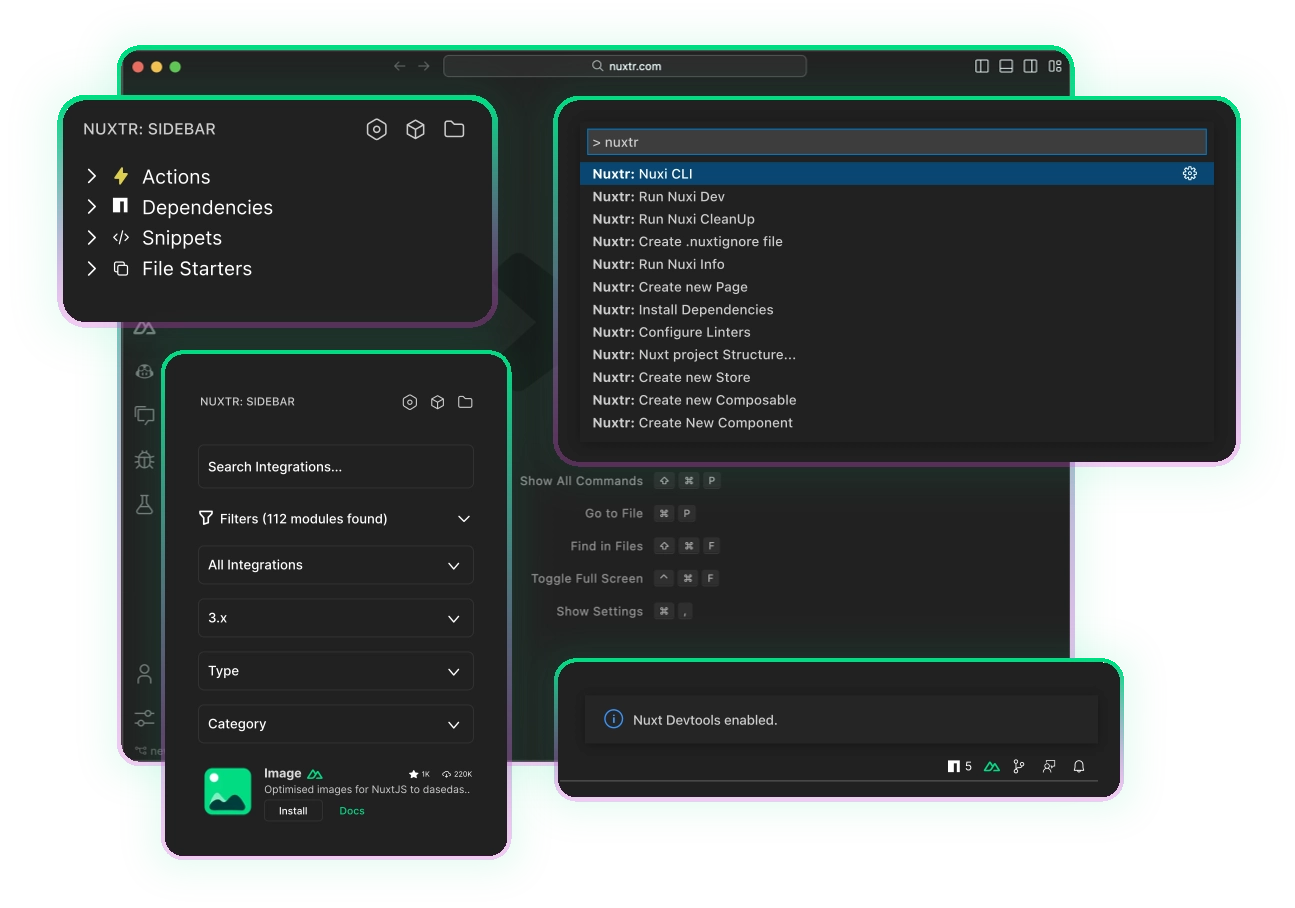Open the Nuxt mountain icon in activity bar
This screenshot has width=1295, height=908.
(x=145, y=328)
